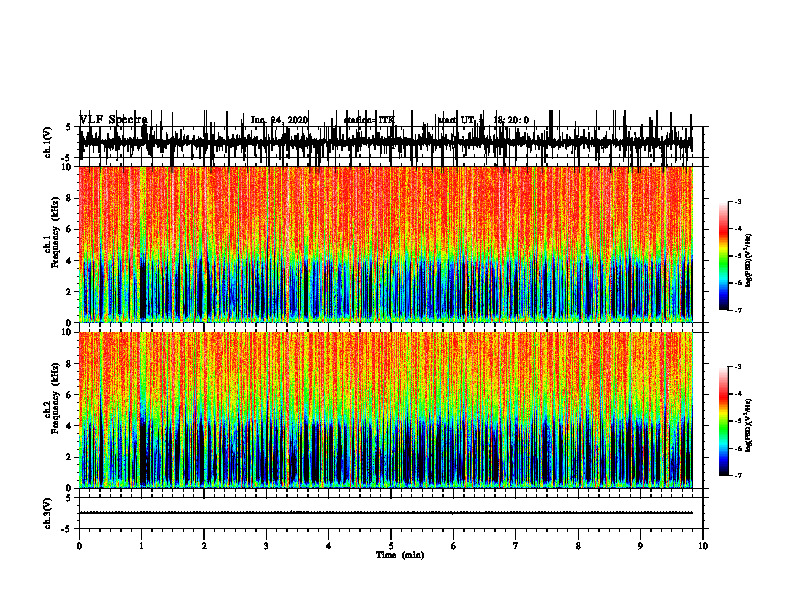Click the ch.3 flat voltage trace
This screenshot has width=792, height=612.
click(x=386, y=513)
